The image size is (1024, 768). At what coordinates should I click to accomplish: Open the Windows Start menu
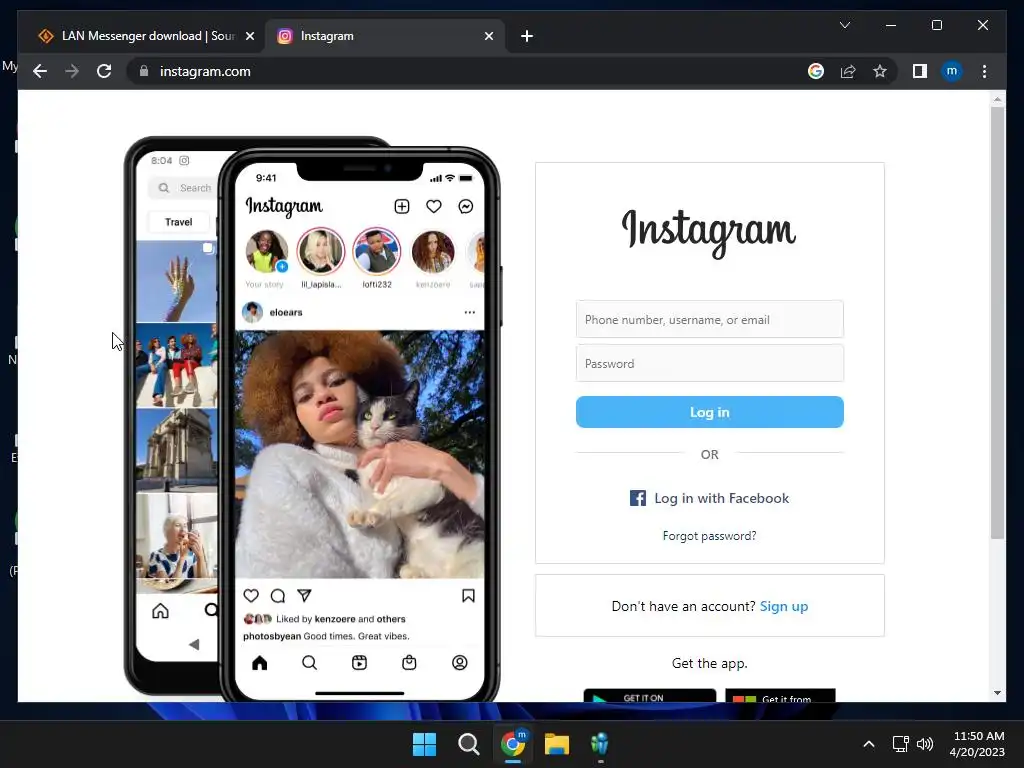[x=424, y=744]
